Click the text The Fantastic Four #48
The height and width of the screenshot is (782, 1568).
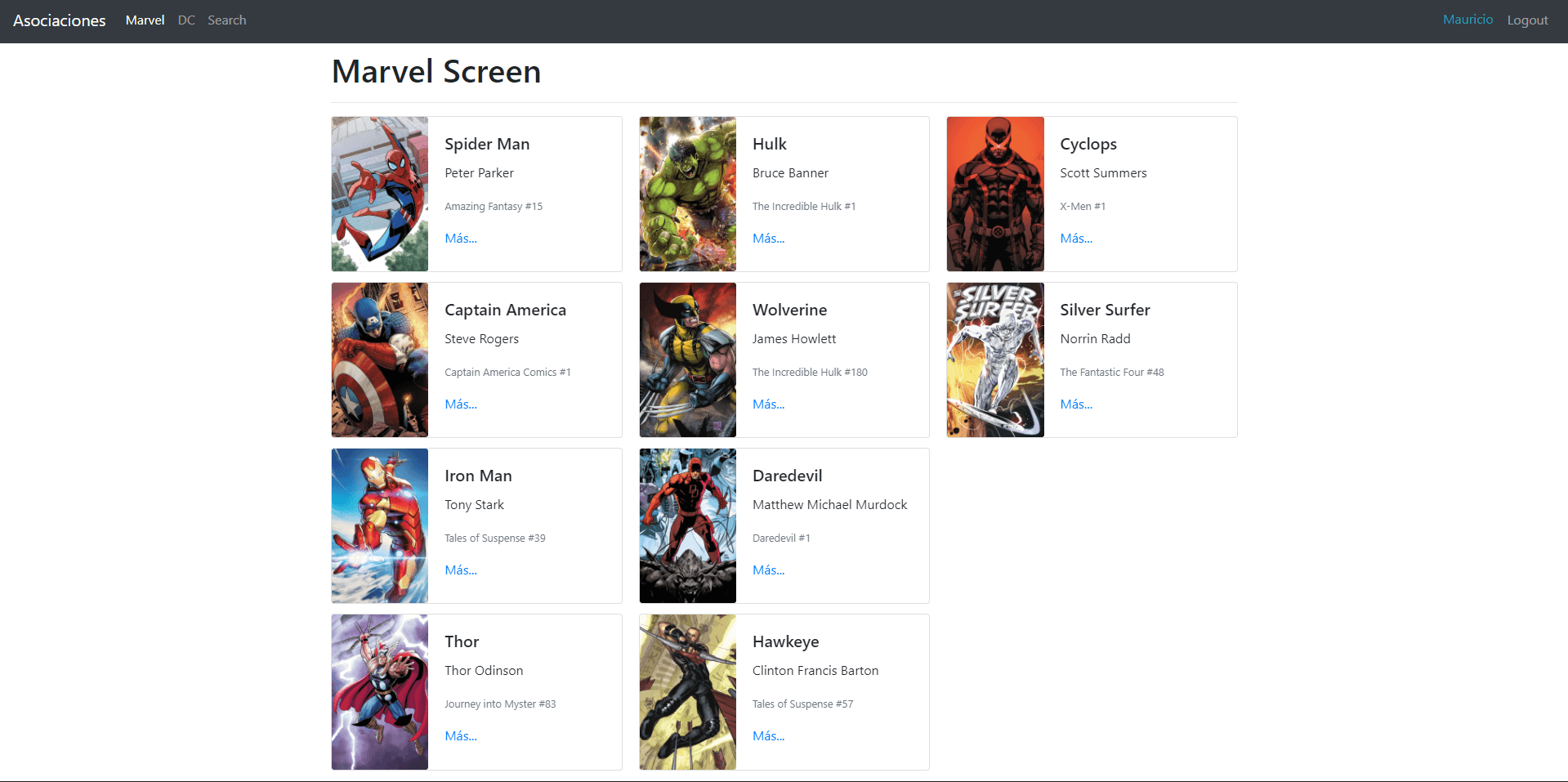coord(1112,373)
